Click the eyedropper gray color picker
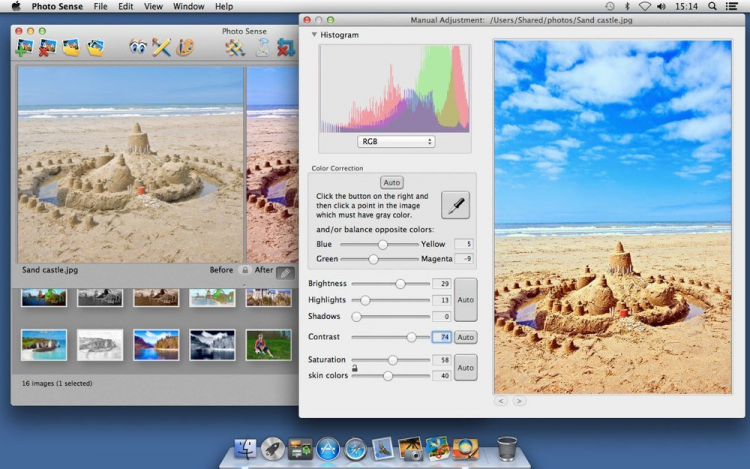 (455, 204)
